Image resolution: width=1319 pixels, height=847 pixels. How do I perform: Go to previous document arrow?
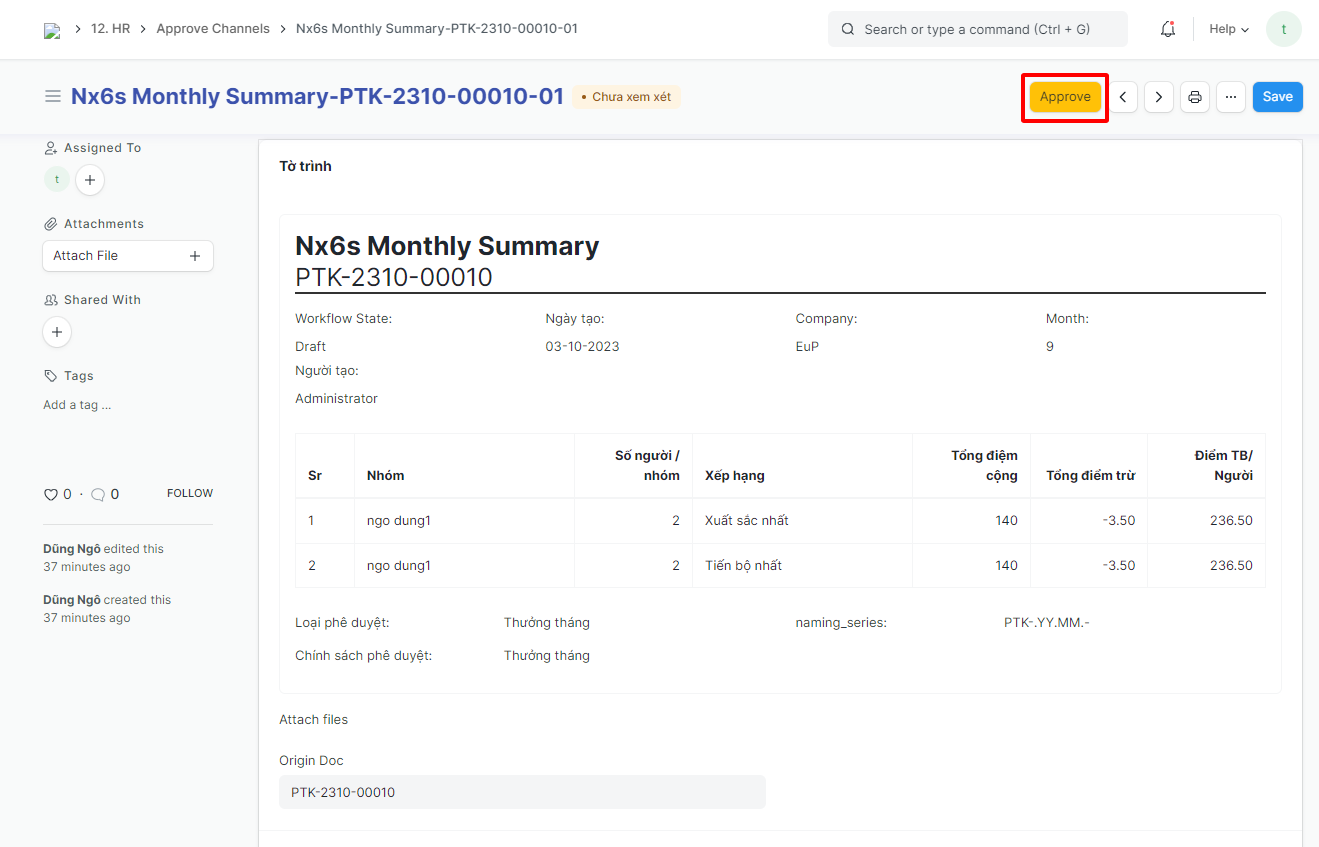(x=1123, y=97)
